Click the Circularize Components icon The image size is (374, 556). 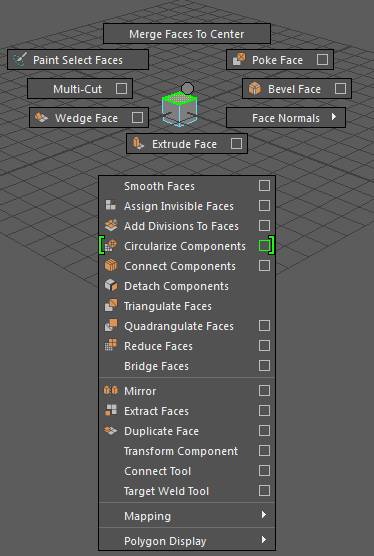point(111,246)
